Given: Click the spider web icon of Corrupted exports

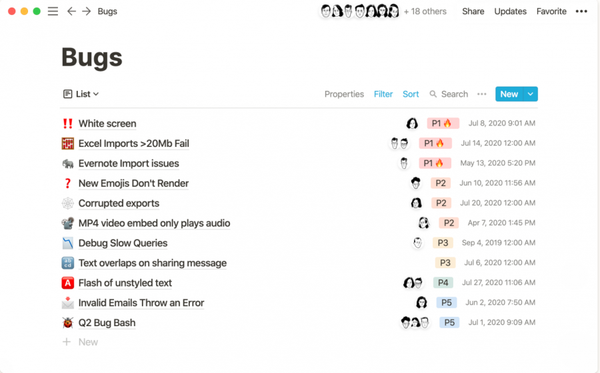Looking at the screenshot, I should [x=68, y=203].
